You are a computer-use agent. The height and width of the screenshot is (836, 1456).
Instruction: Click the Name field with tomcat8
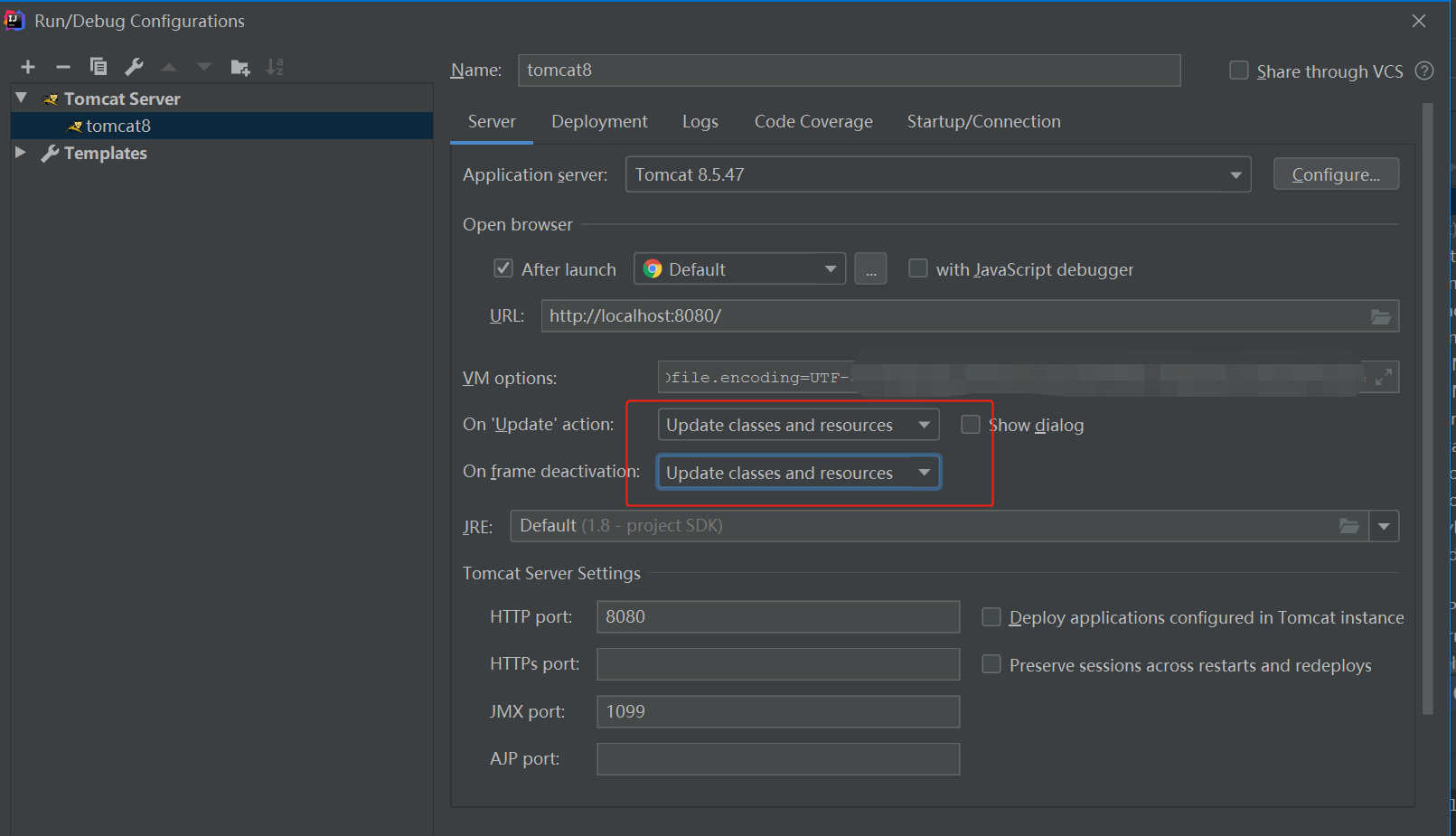[x=850, y=70]
